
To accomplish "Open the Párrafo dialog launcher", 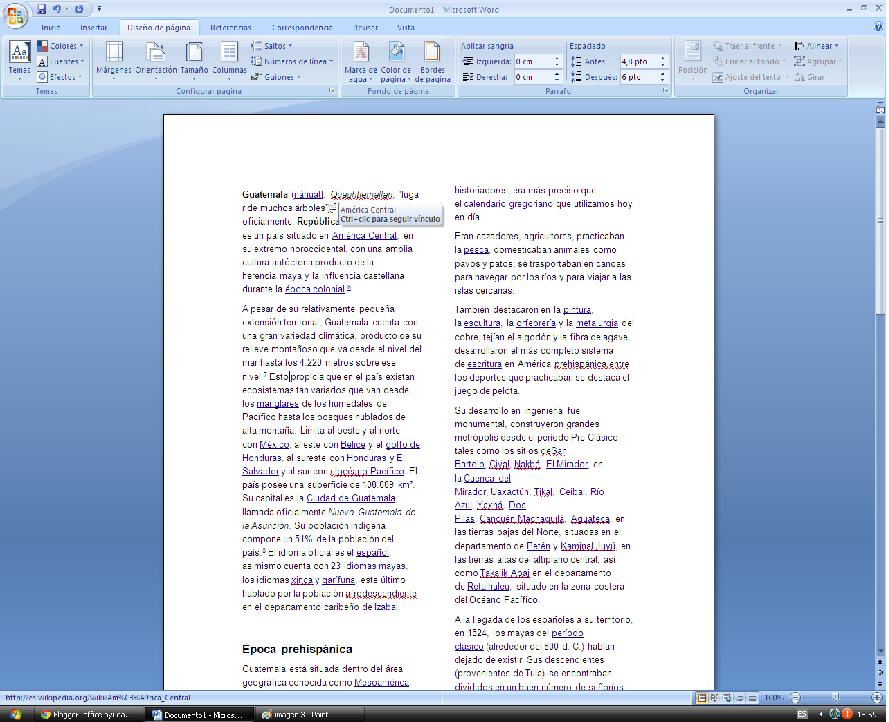I will click(664, 90).
